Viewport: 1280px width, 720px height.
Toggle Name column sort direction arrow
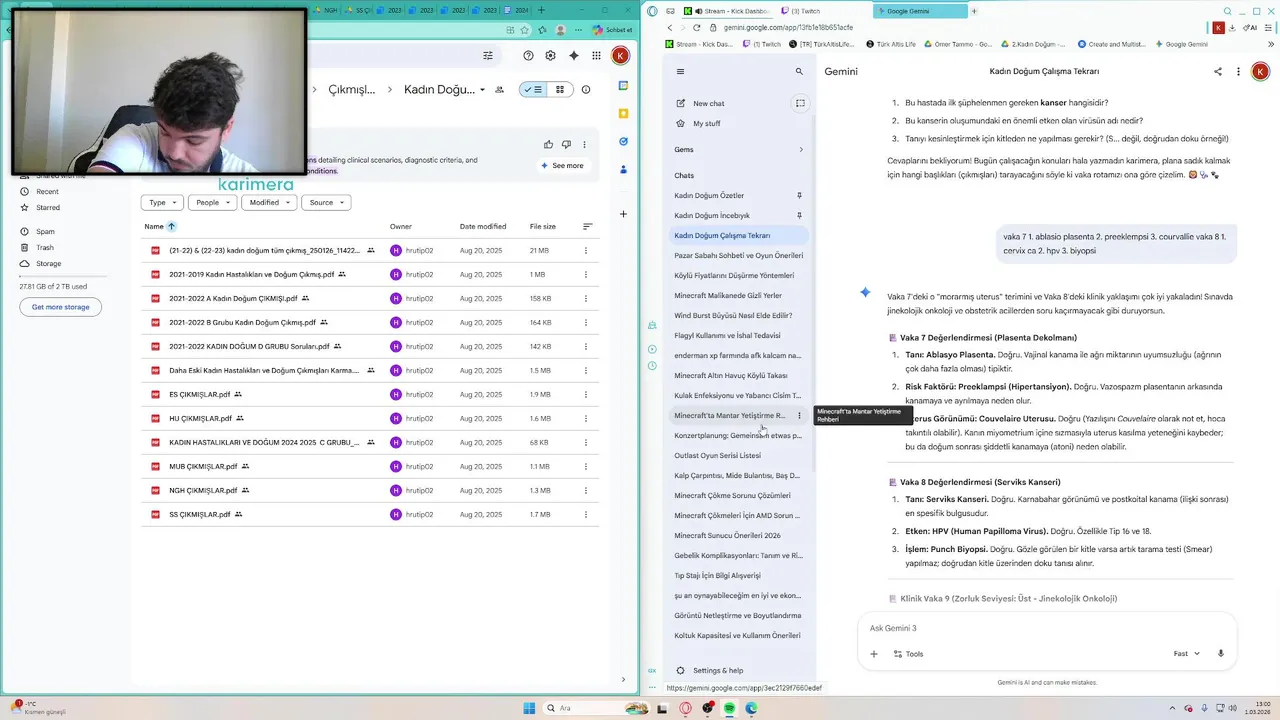click(x=172, y=227)
